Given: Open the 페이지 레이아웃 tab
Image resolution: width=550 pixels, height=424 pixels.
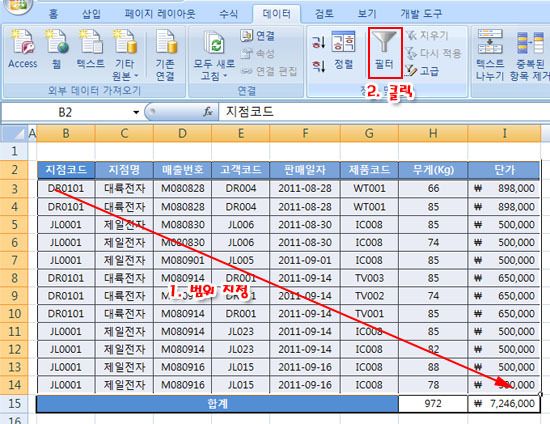Looking at the screenshot, I should pyautogui.click(x=160, y=14).
